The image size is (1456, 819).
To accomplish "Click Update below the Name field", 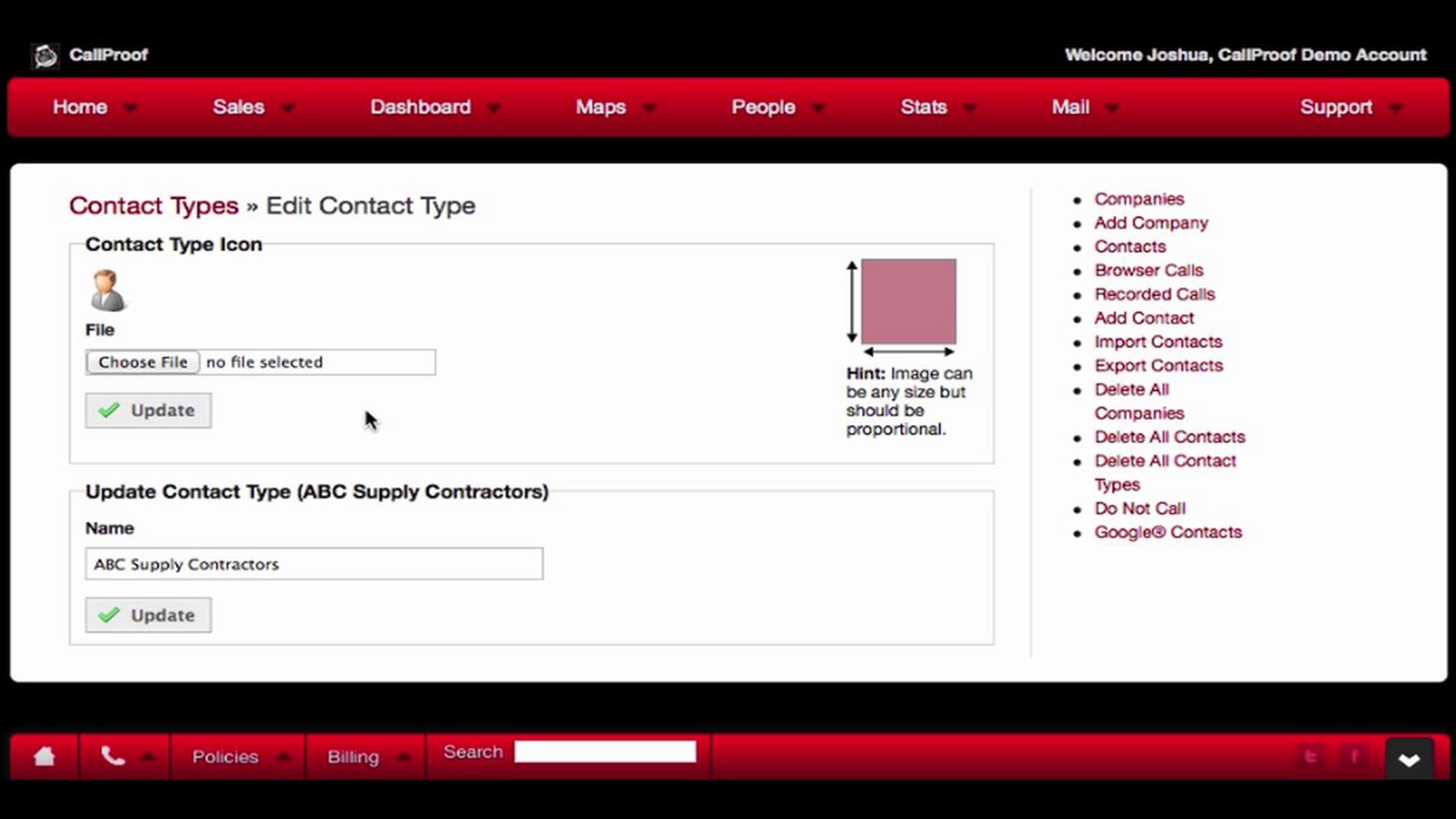I will pyautogui.click(x=149, y=615).
